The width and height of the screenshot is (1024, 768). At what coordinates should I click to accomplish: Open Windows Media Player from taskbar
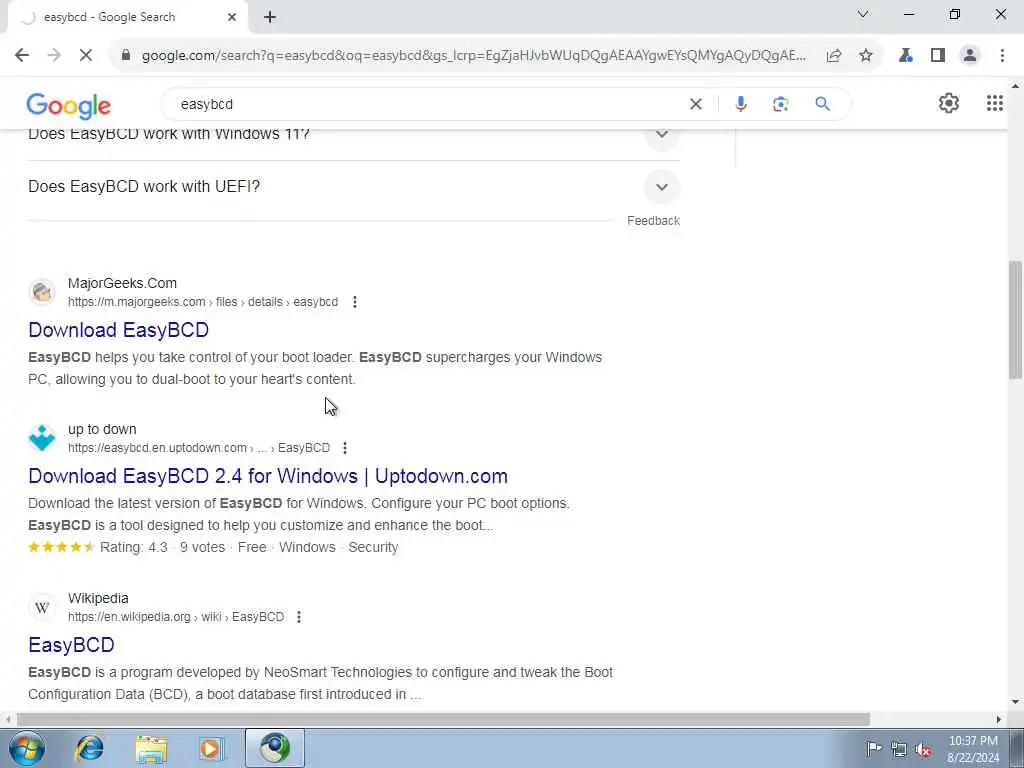211,748
